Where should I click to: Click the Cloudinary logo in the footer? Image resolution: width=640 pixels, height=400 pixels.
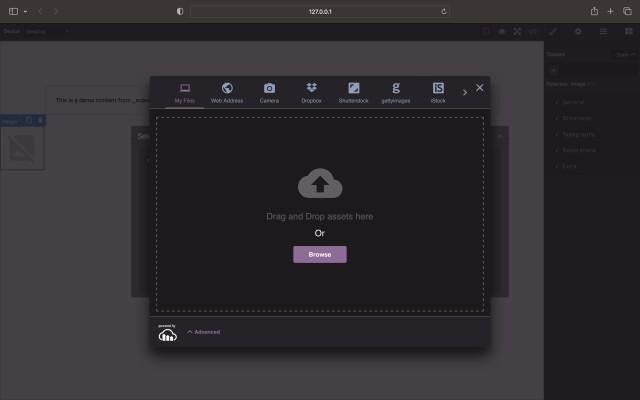pyautogui.click(x=167, y=333)
